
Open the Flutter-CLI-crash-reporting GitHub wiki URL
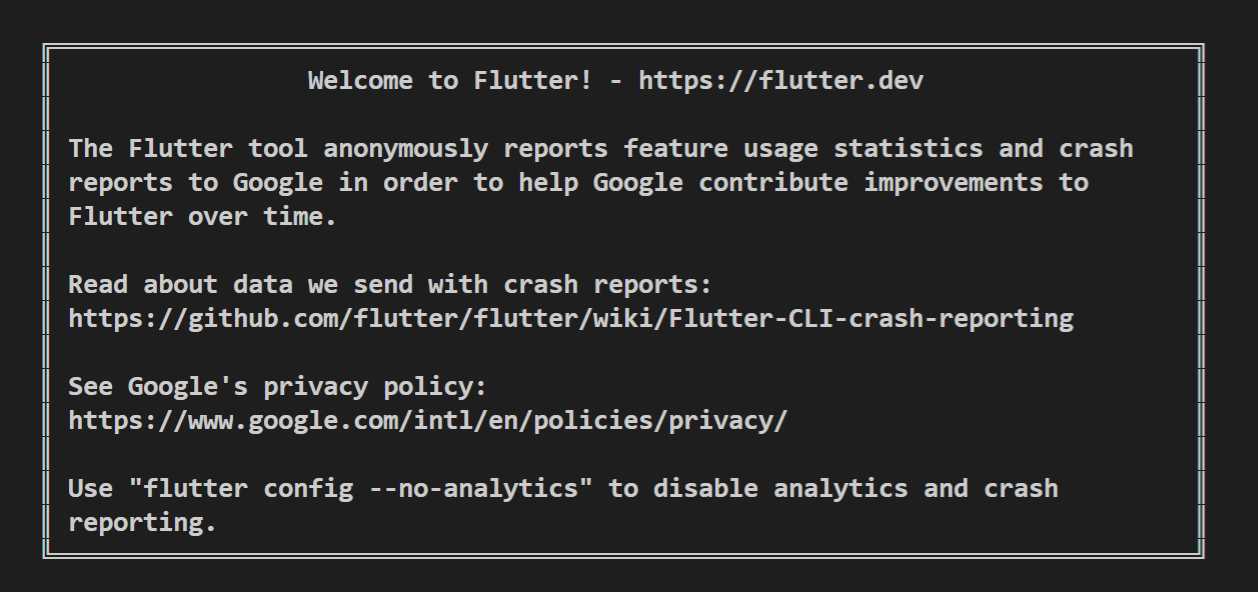click(571, 319)
